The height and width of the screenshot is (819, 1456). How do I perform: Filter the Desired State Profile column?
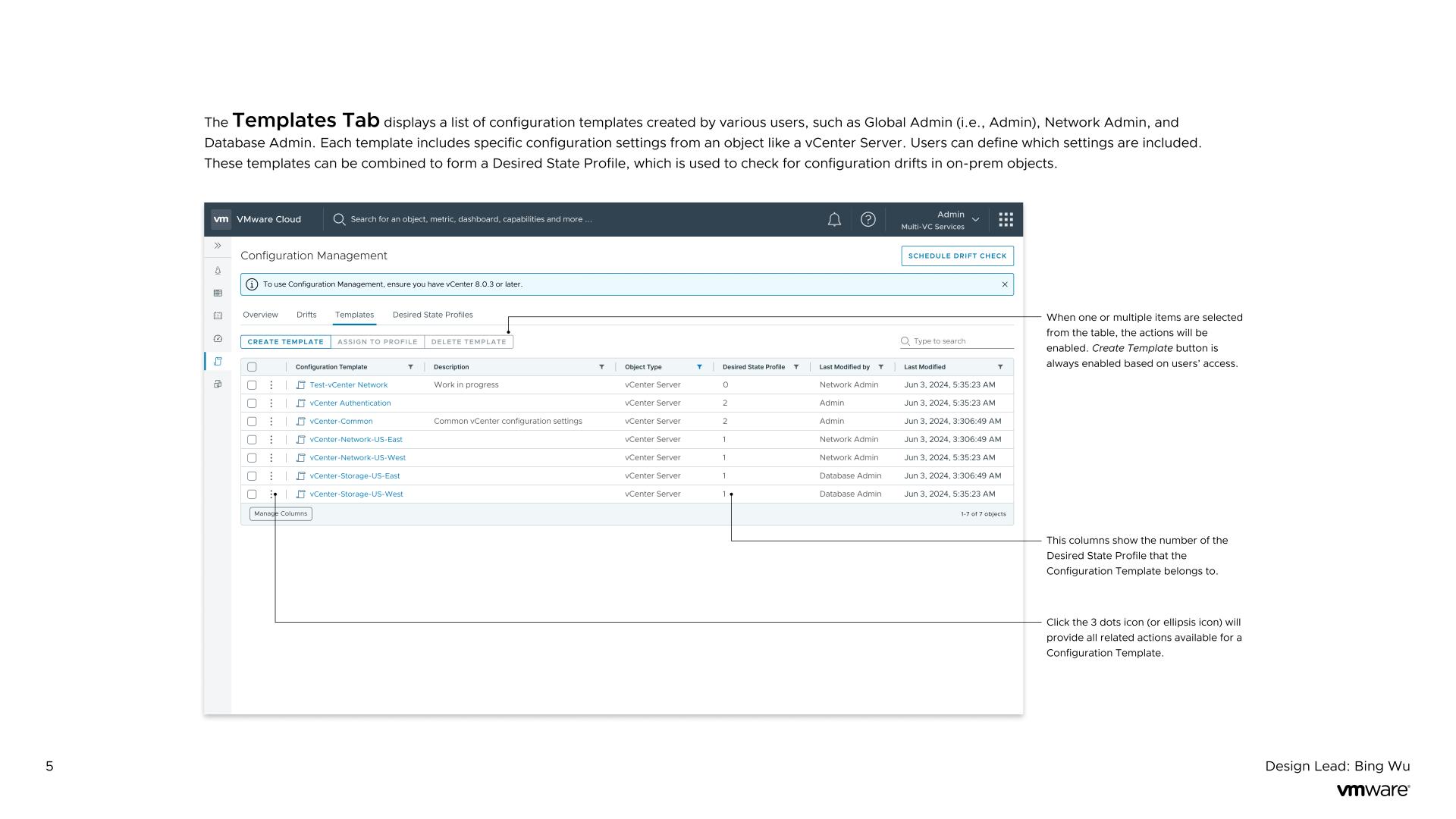tap(796, 367)
